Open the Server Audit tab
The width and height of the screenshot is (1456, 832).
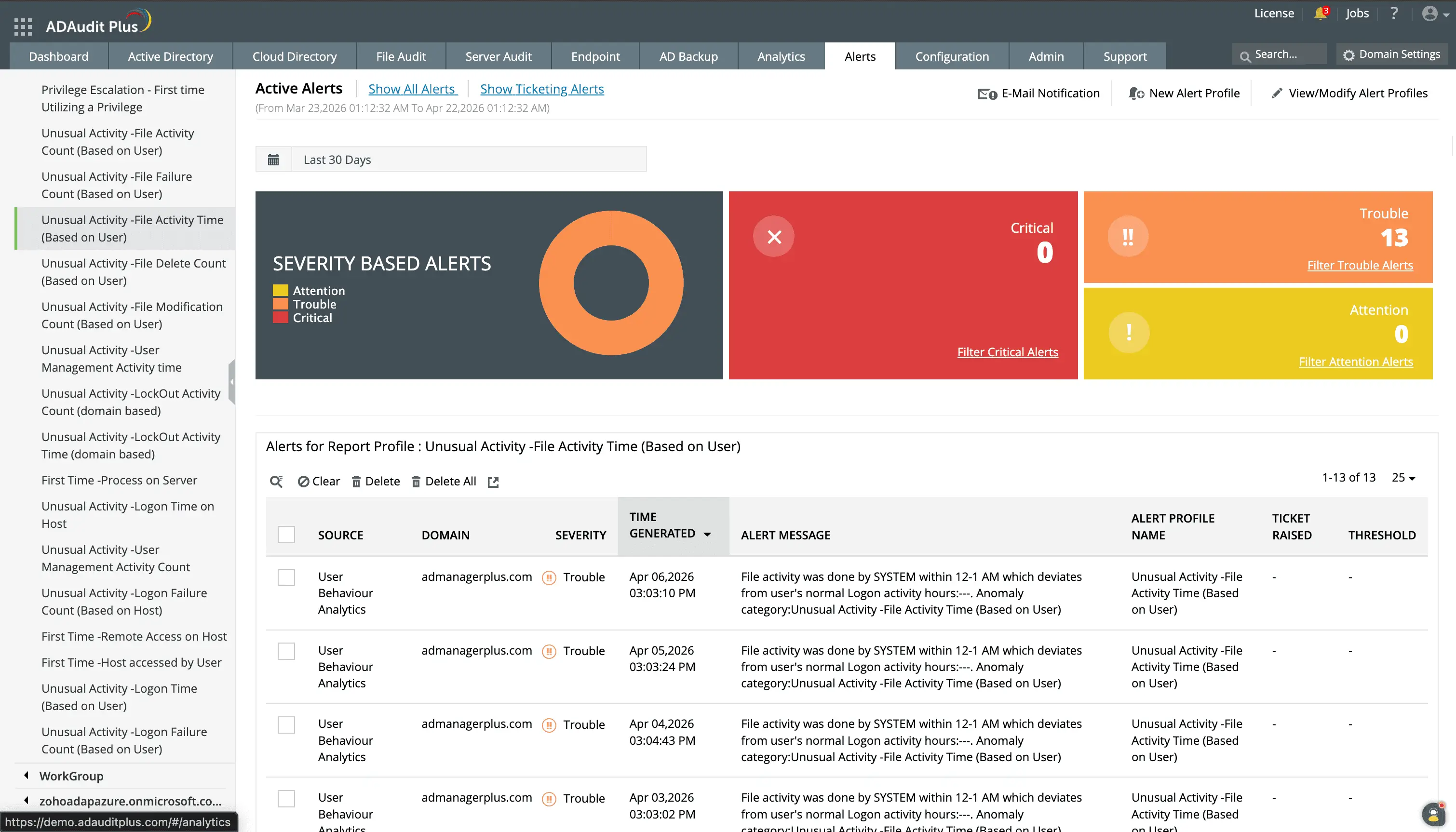click(498, 56)
